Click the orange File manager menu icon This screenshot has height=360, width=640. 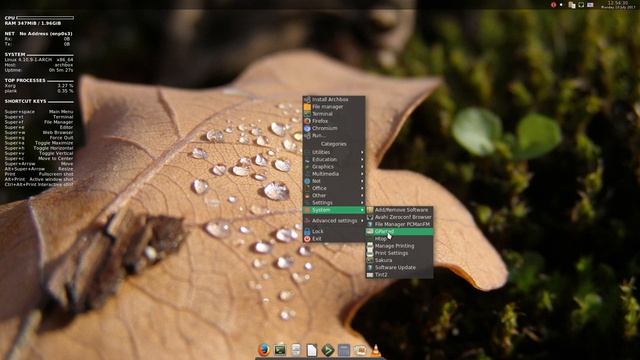pyautogui.click(x=307, y=107)
